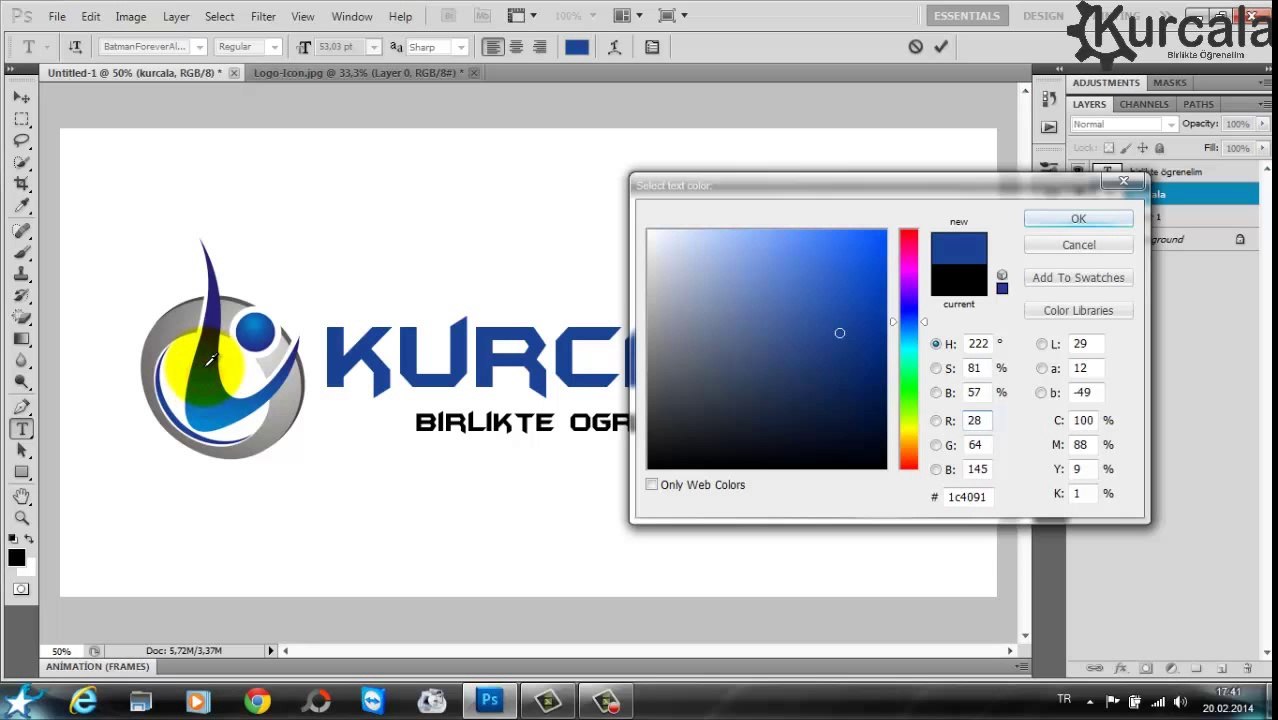Select the History Brush tool
1278x720 pixels.
[x=22, y=295]
